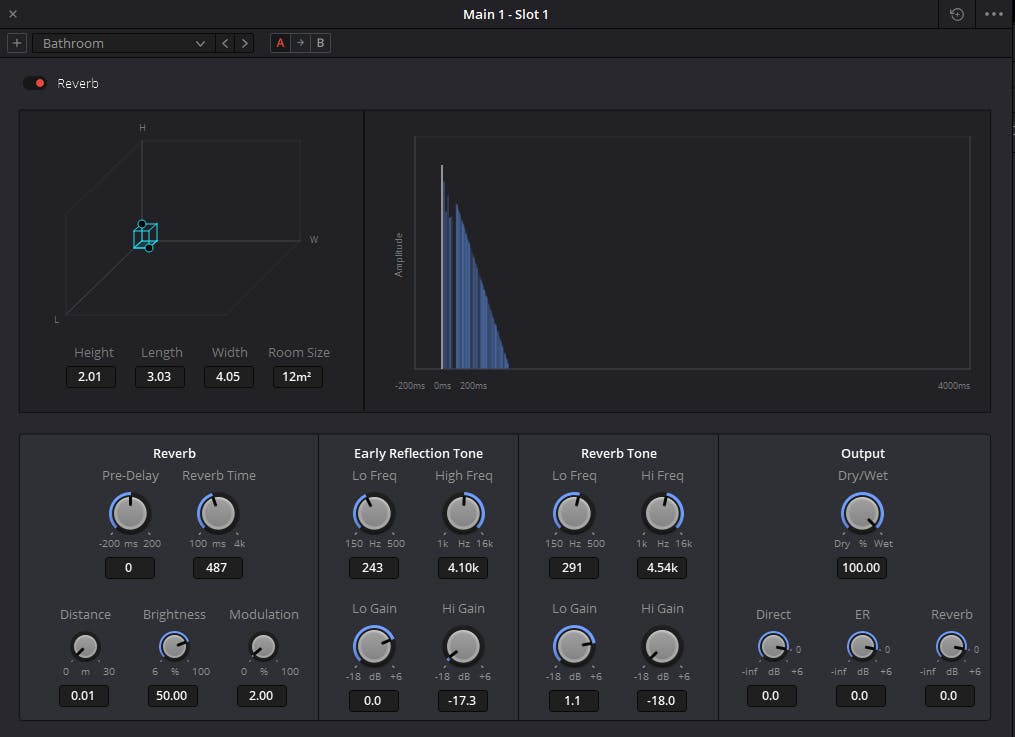Click the Reverb Time knob
The height and width of the screenshot is (737, 1015).
pyautogui.click(x=218, y=514)
